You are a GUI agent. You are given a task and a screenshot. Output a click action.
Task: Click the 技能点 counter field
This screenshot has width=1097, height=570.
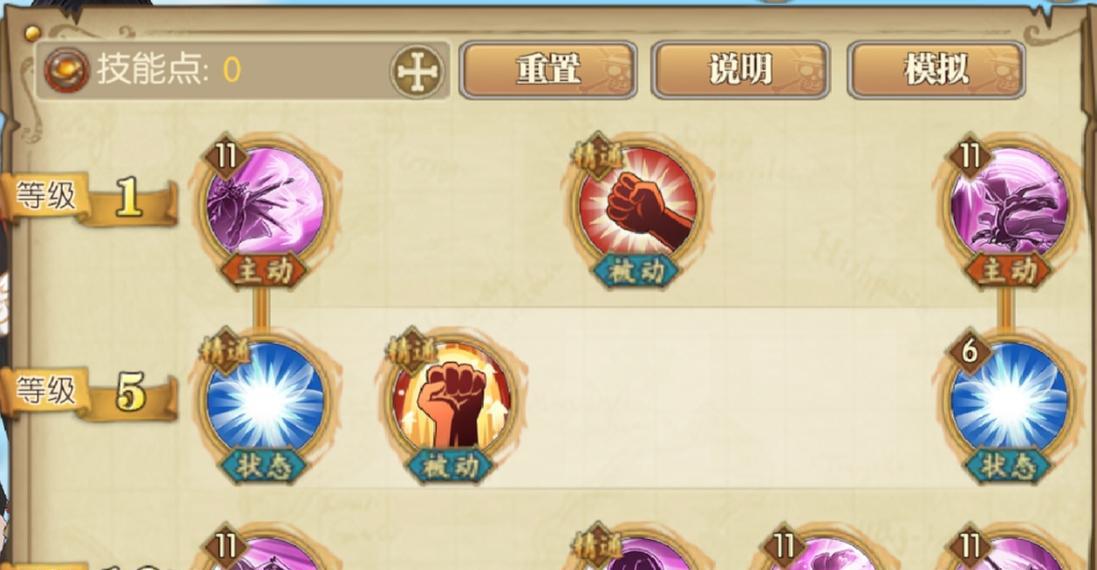[242, 71]
